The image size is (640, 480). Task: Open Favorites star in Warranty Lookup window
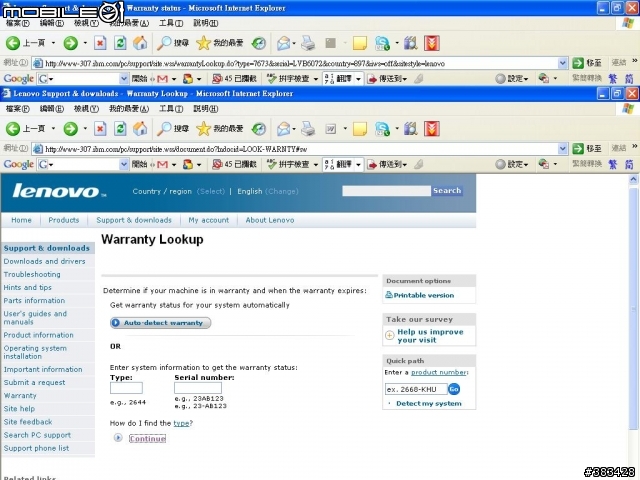(x=203, y=129)
